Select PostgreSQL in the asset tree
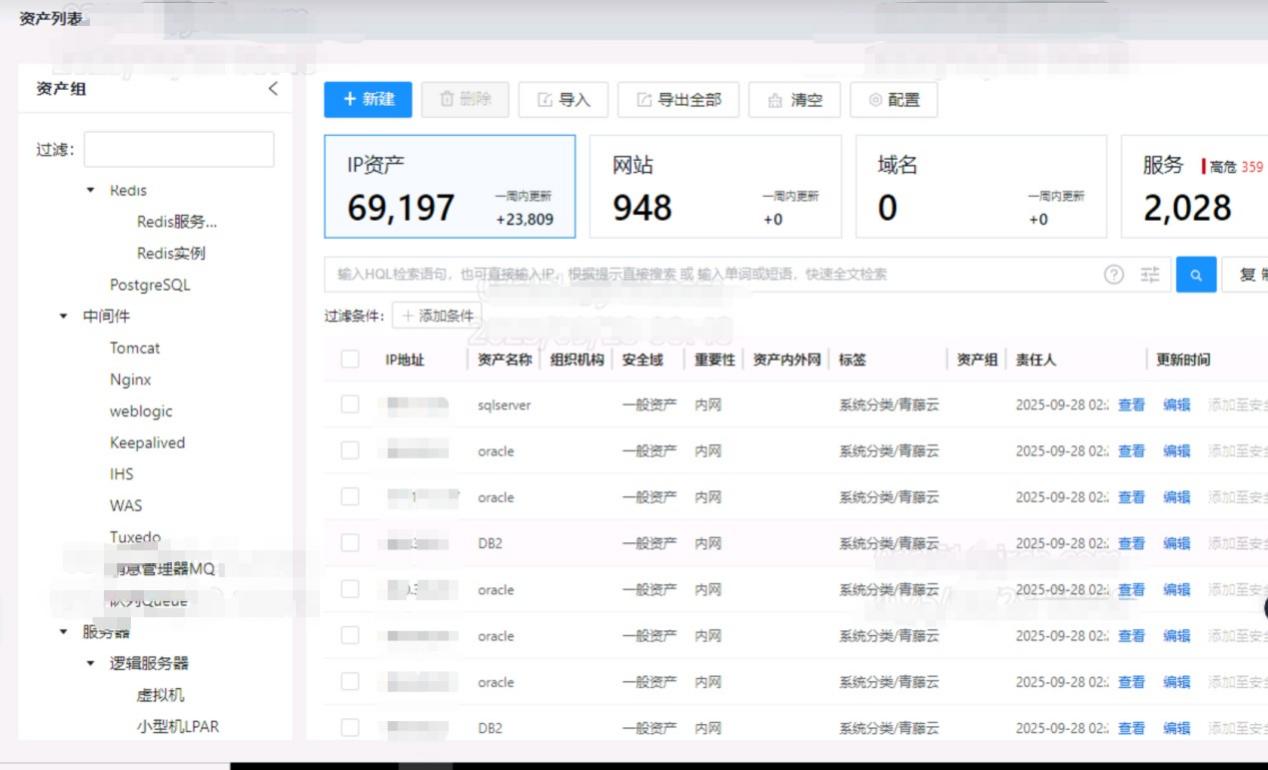Viewport: 1268px width, 770px height. tap(150, 285)
